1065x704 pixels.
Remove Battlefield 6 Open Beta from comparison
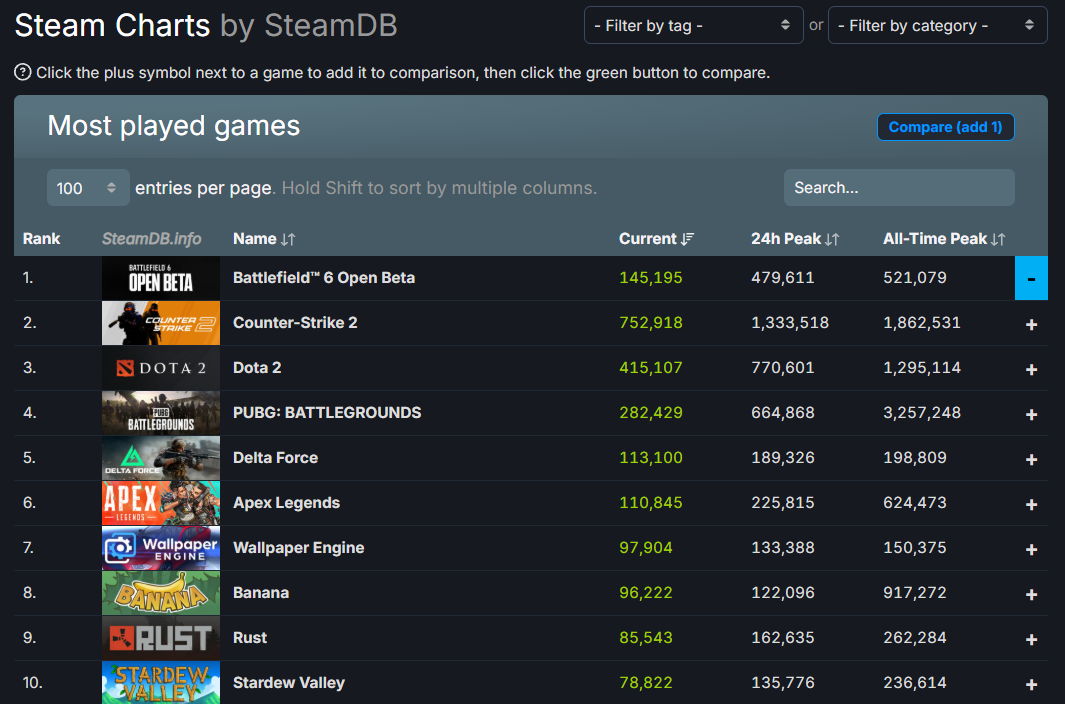[1031, 278]
